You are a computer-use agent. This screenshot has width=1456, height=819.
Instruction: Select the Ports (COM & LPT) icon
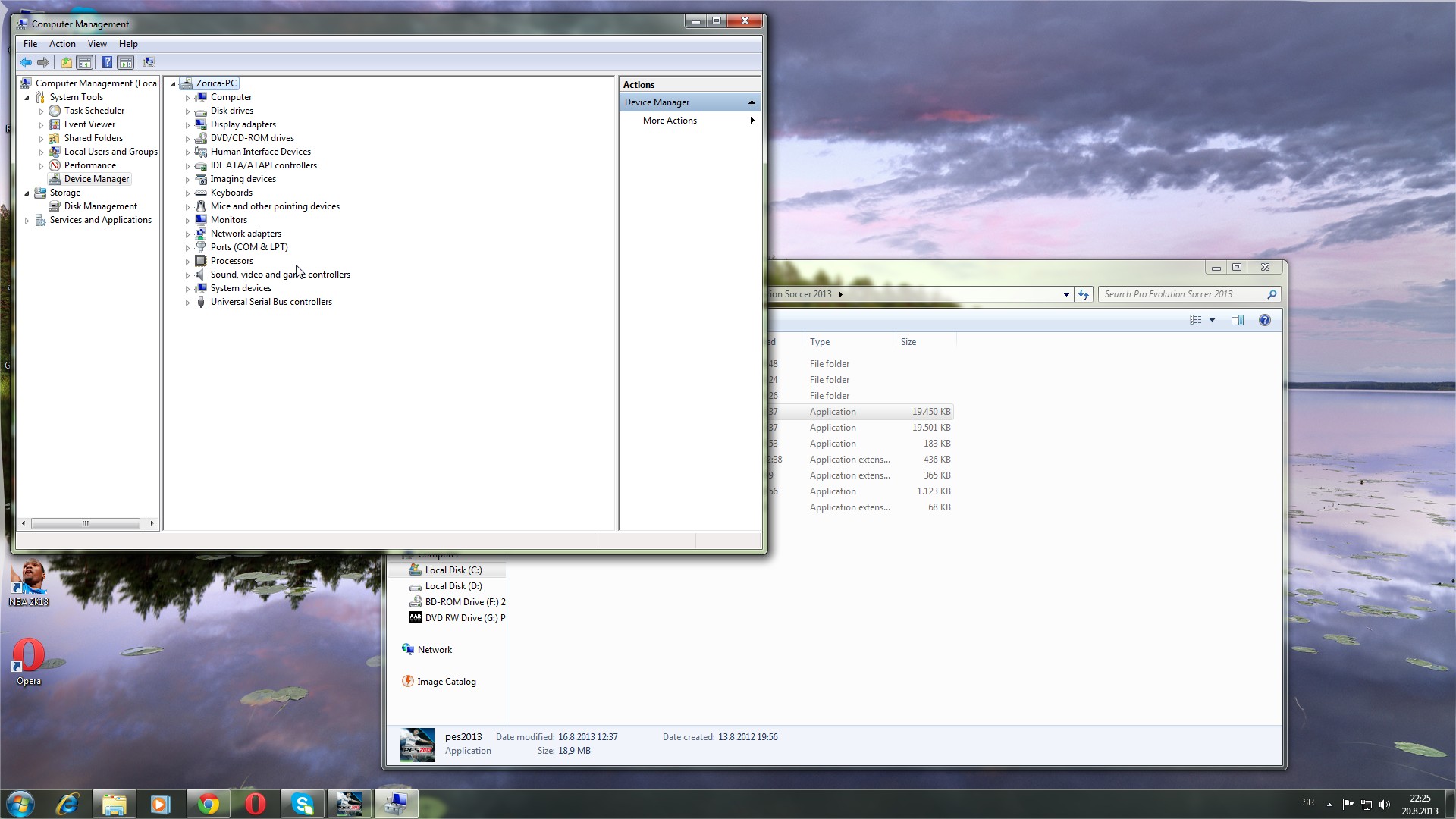(x=201, y=247)
